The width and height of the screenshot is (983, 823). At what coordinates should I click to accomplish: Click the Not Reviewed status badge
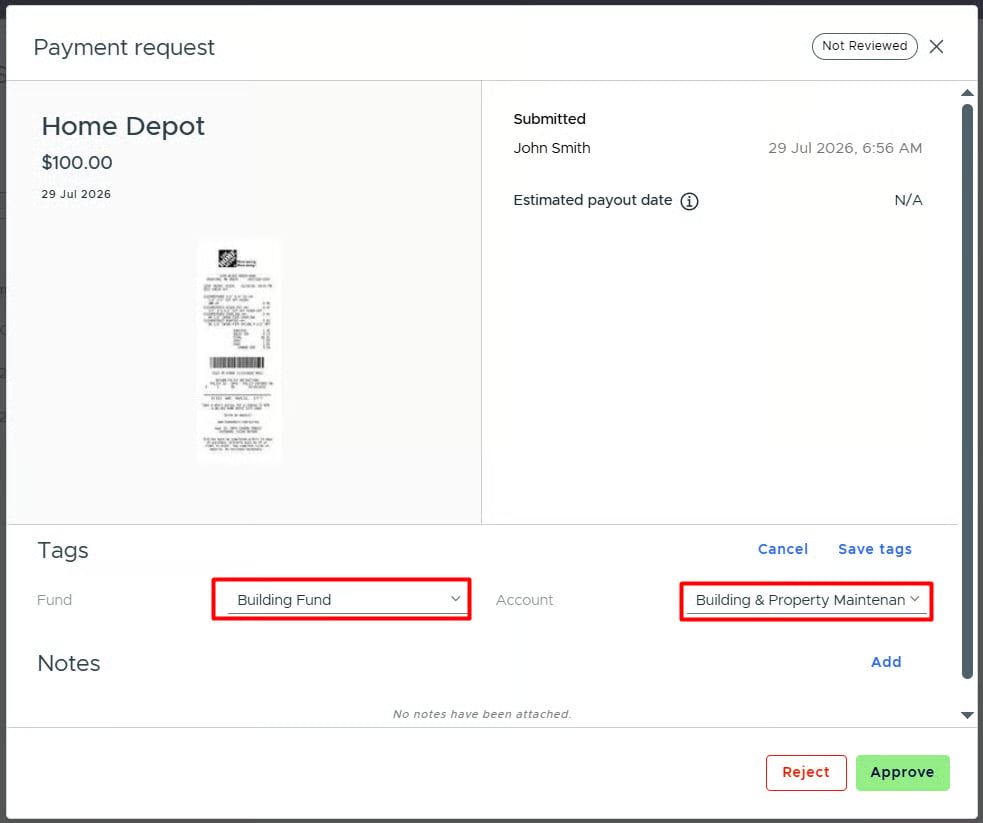[x=865, y=46]
